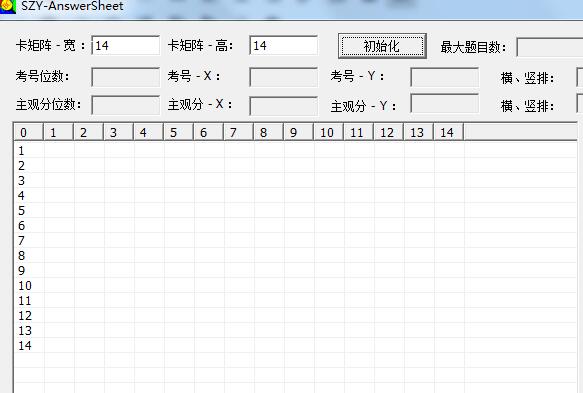Click the 主观分 - X label
583x393 pixels.
tap(200, 104)
